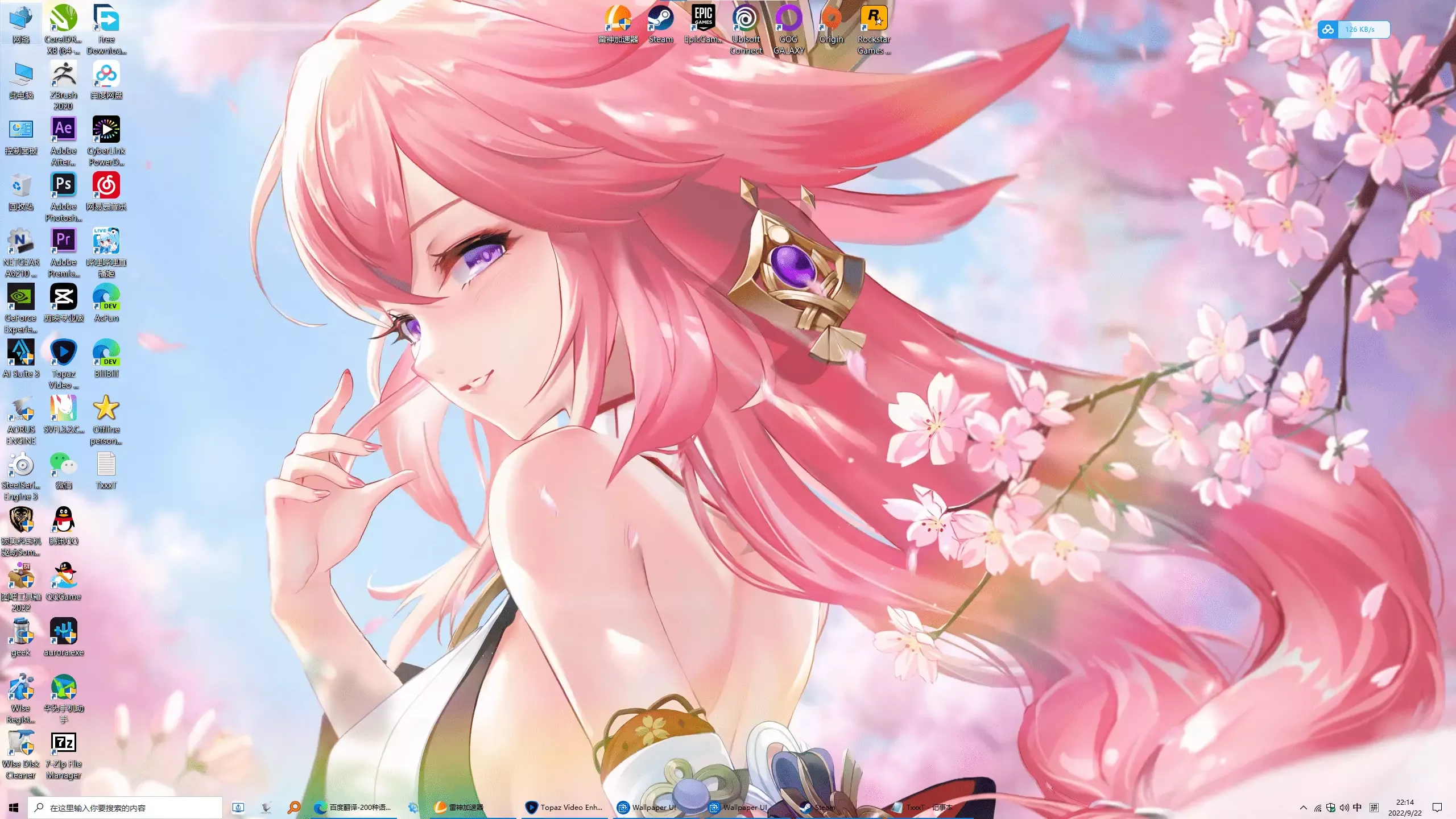This screenshot has height=819, width=1456.
Task: Open the Wi-Fi network tray icon
Action: 1318,808
